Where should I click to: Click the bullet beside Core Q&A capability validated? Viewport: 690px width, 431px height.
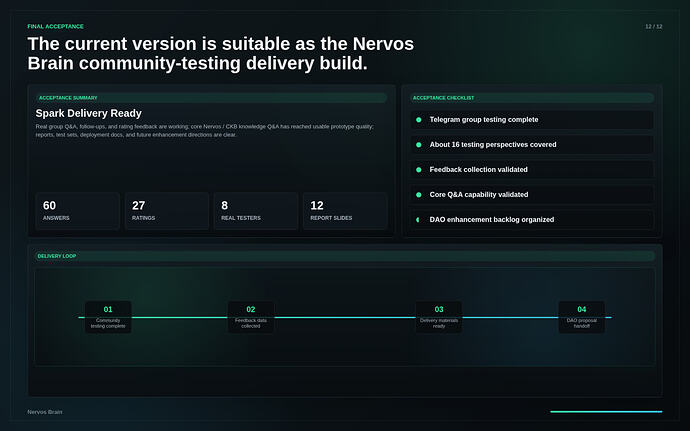(418, 195)
